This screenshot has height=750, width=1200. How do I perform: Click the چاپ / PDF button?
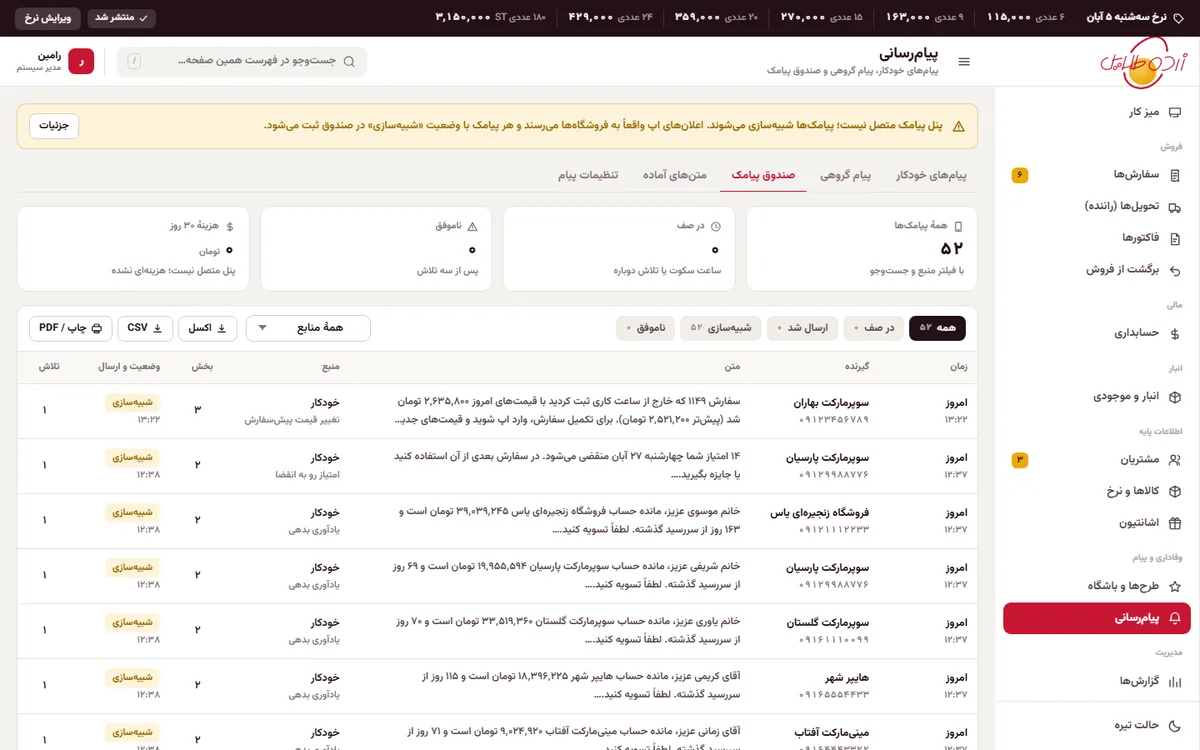coord(70,328)
